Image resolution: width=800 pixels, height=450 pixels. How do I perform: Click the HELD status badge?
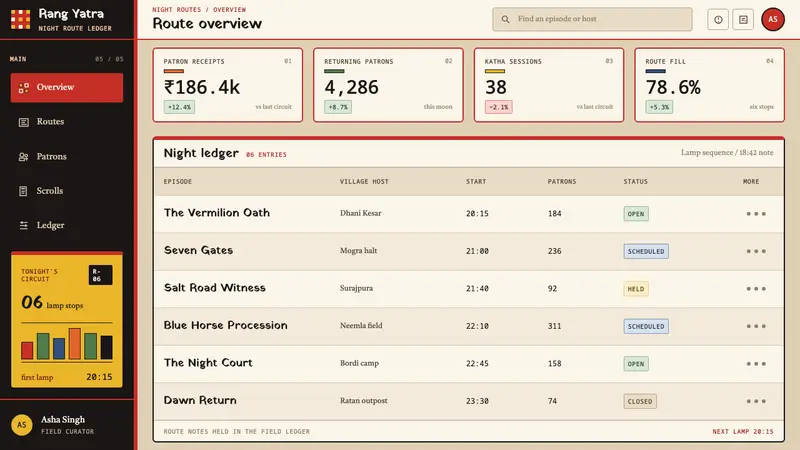click(x=636, y=289)
